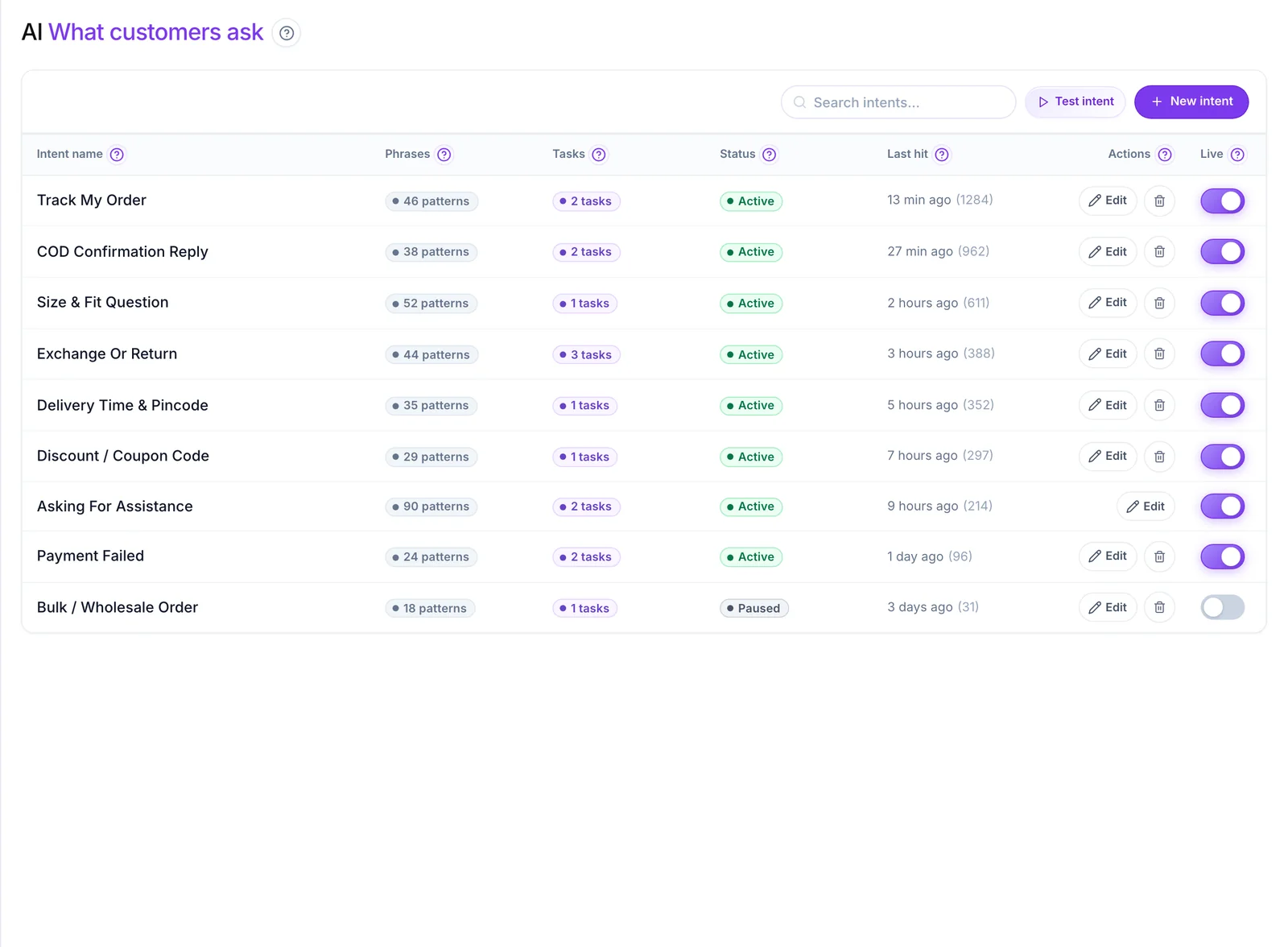Image resolution: width=1288 pixels, height=947 pixels.
Task: Open the Phrases column help icon
Action: [444, 155]
